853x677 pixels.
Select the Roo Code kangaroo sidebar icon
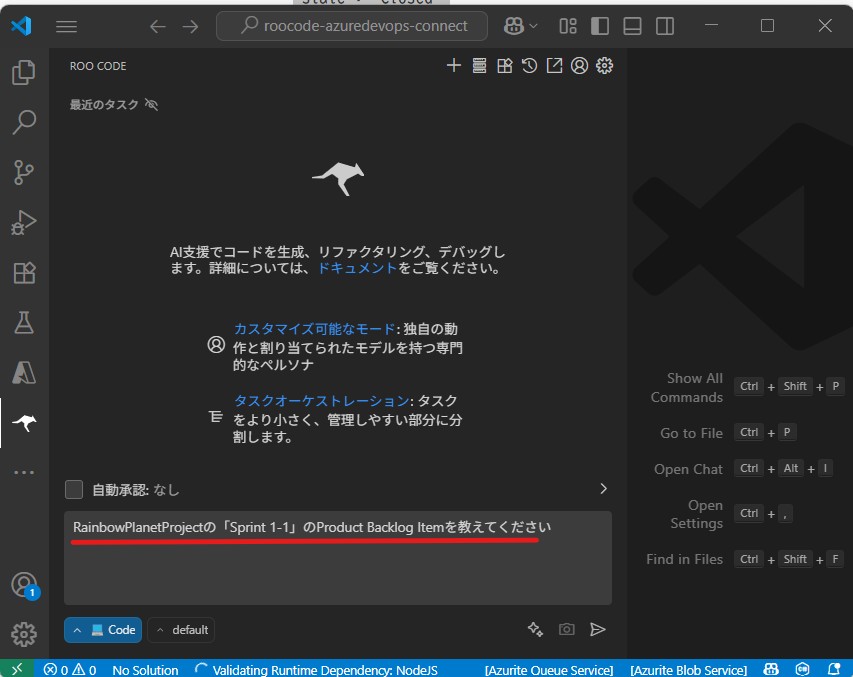24,423
